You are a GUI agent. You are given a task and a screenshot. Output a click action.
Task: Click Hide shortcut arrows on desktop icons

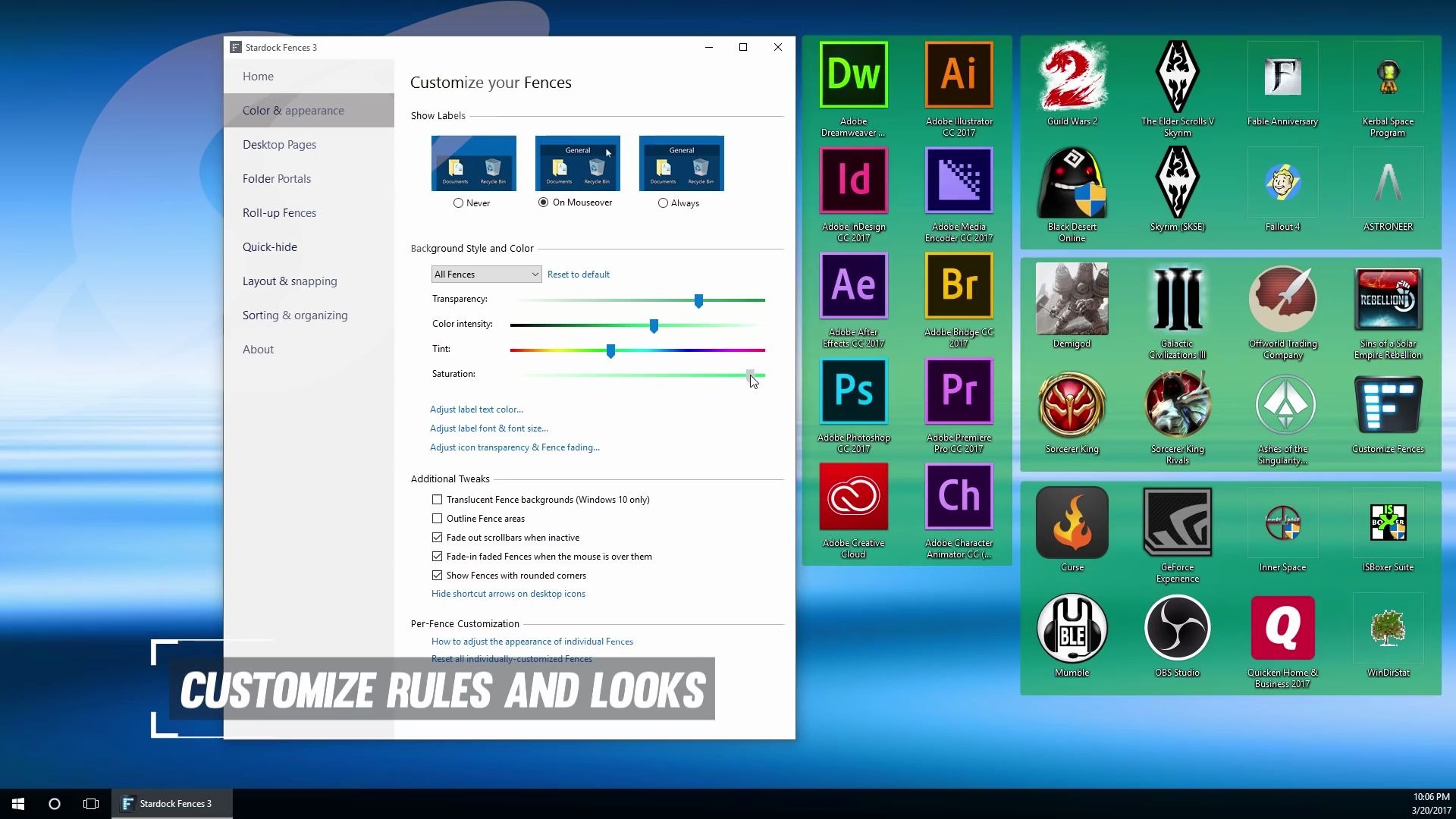click(508, 594)
